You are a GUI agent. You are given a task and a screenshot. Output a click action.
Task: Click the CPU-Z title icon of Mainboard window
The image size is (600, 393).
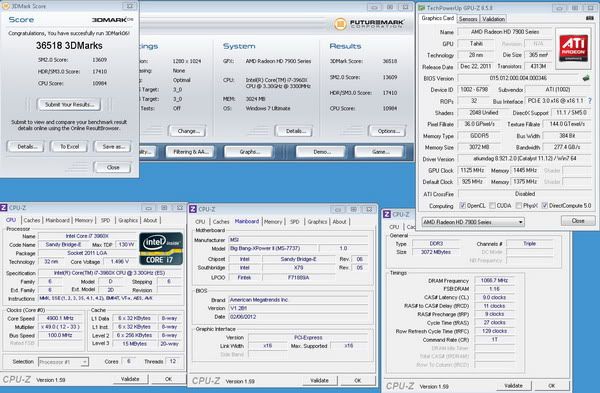tap(192, 209)
